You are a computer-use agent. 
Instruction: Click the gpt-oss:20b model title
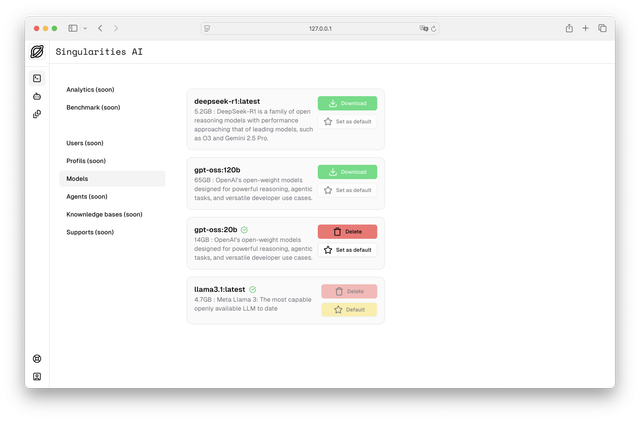coord(216,229)
